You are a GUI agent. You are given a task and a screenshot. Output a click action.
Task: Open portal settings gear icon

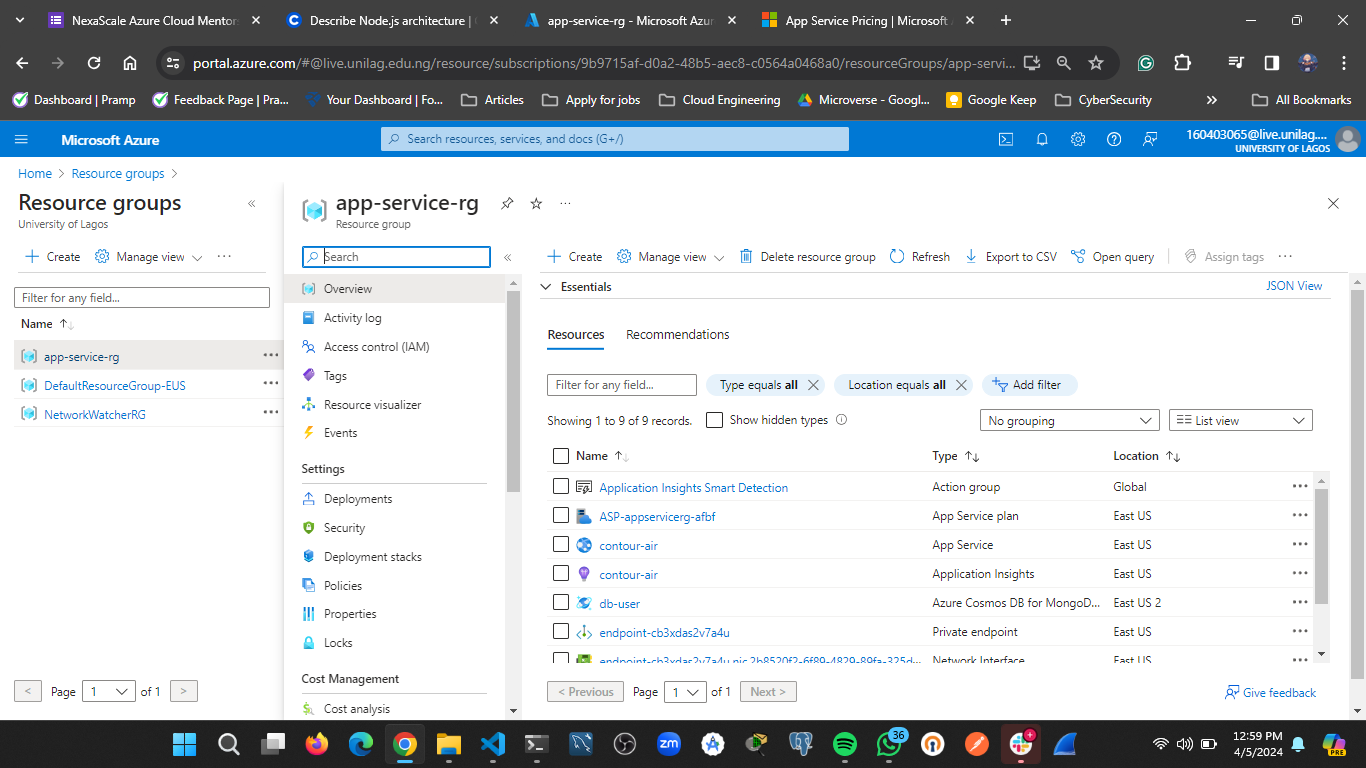coord(1078,140)
